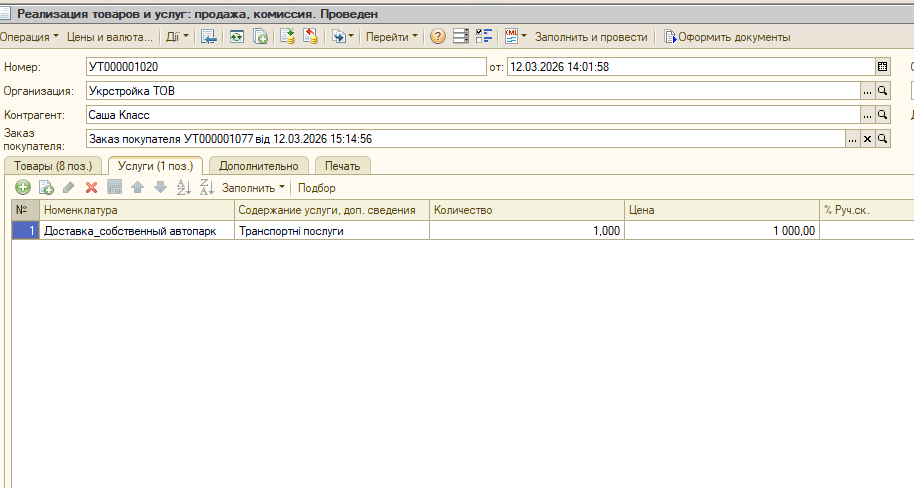Clear the Заказ покупателя field with X
Screen dimensions: 914x488
click(867, 139)
